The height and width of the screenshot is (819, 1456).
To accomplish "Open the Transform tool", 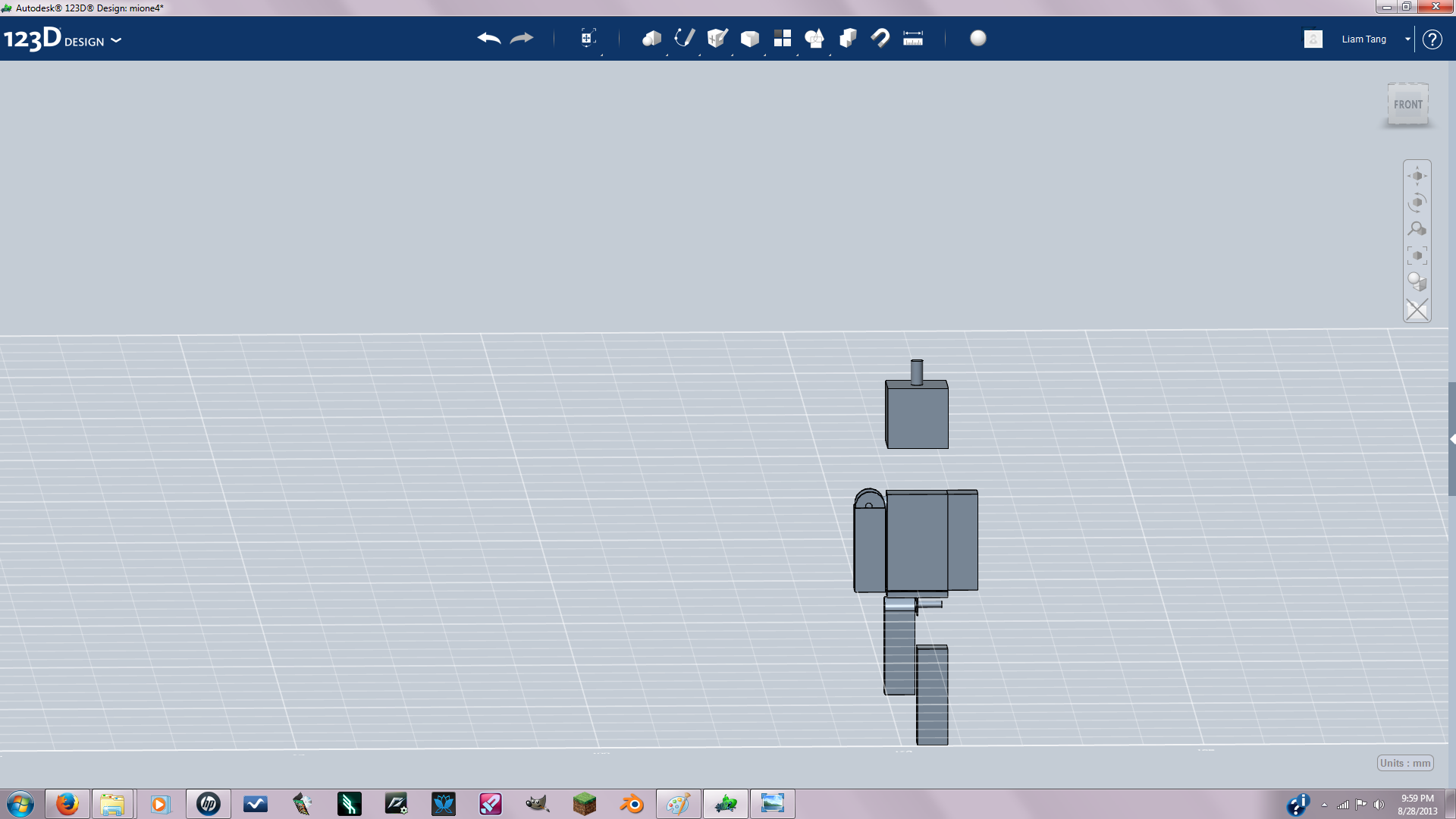I will coord(588,38).
